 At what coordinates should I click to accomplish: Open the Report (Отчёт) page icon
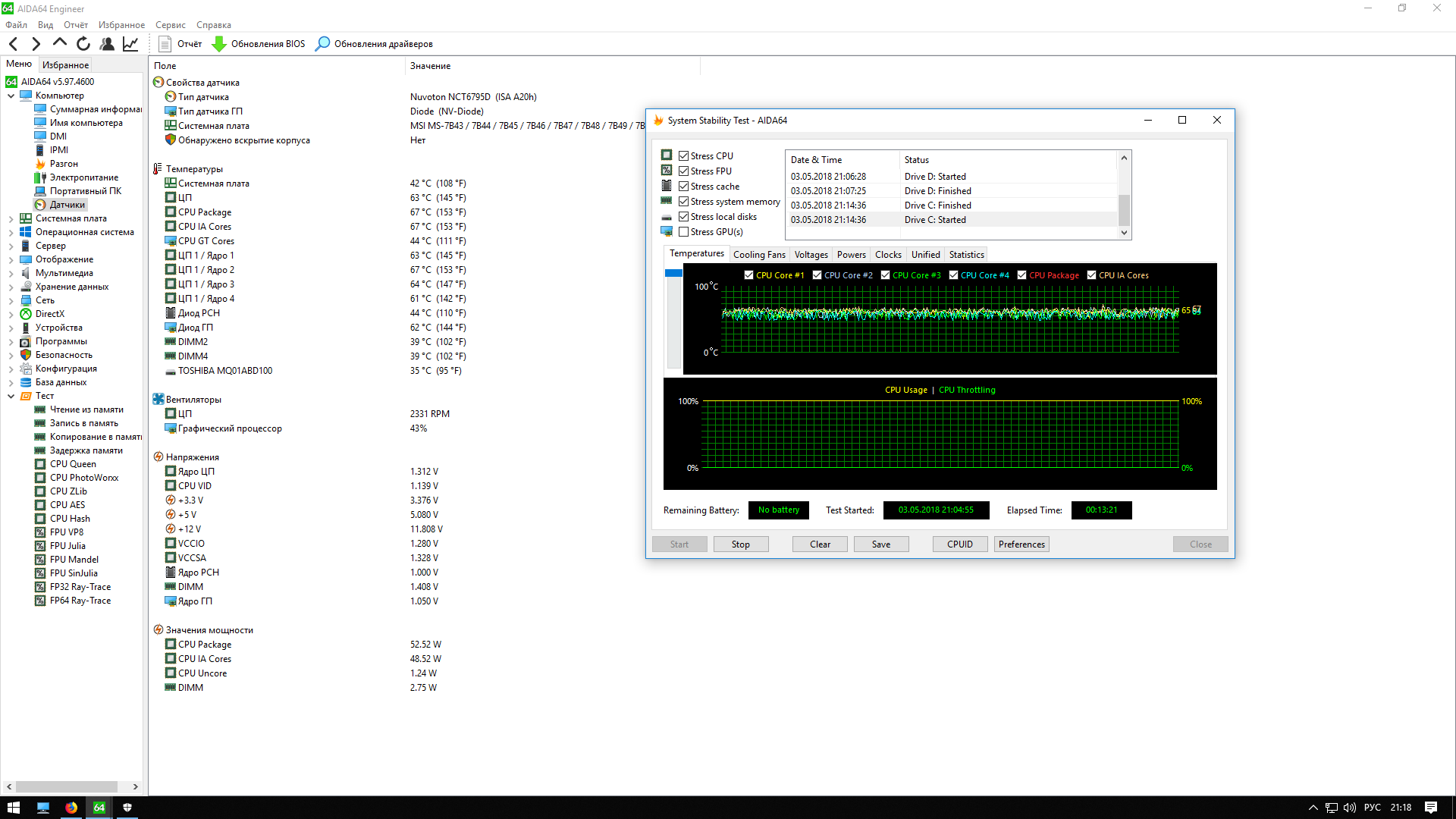point(165,44)
